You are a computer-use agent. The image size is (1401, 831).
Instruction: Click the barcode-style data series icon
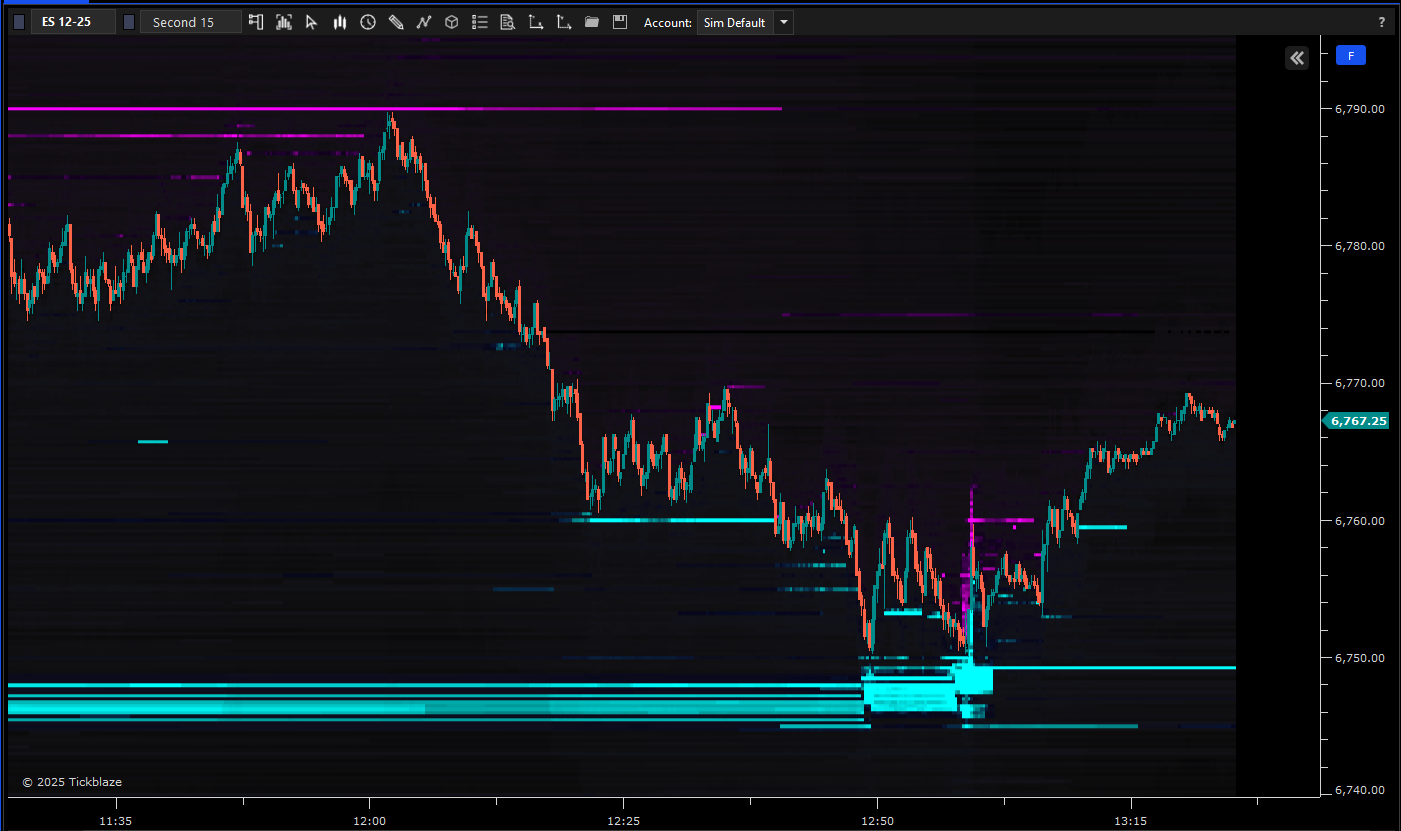(x=284, y=22)
